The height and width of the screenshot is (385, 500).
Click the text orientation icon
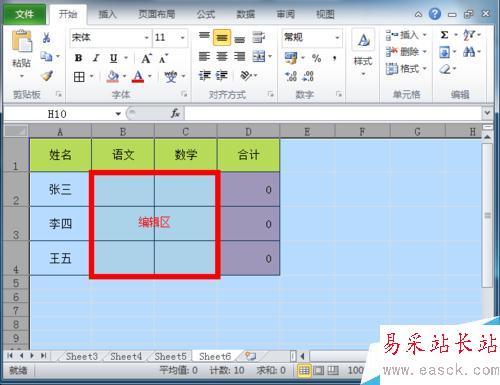[x=246, y=76]
